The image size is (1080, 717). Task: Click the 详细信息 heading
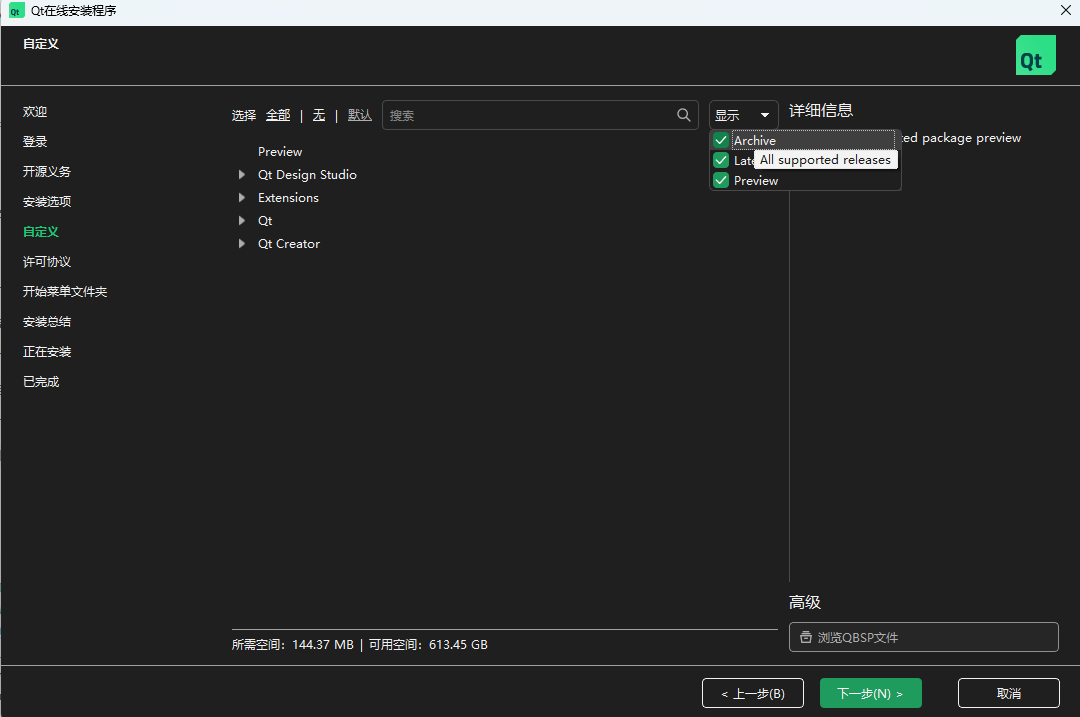click(x=820, y=110)
